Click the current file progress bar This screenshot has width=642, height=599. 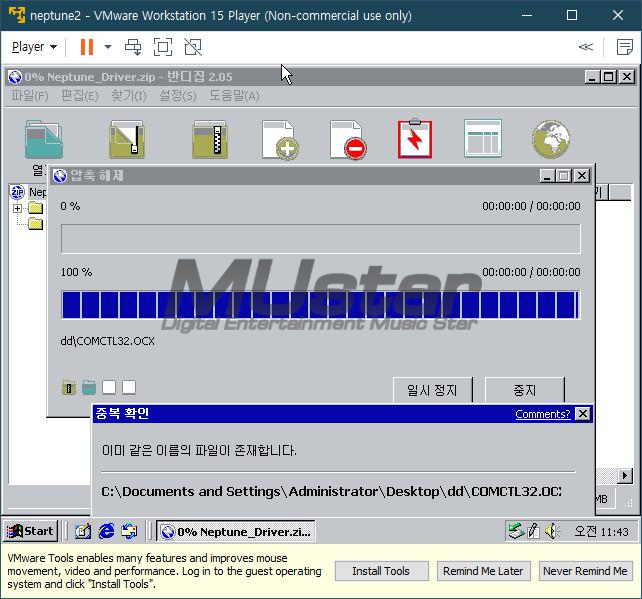coord(321,239)
